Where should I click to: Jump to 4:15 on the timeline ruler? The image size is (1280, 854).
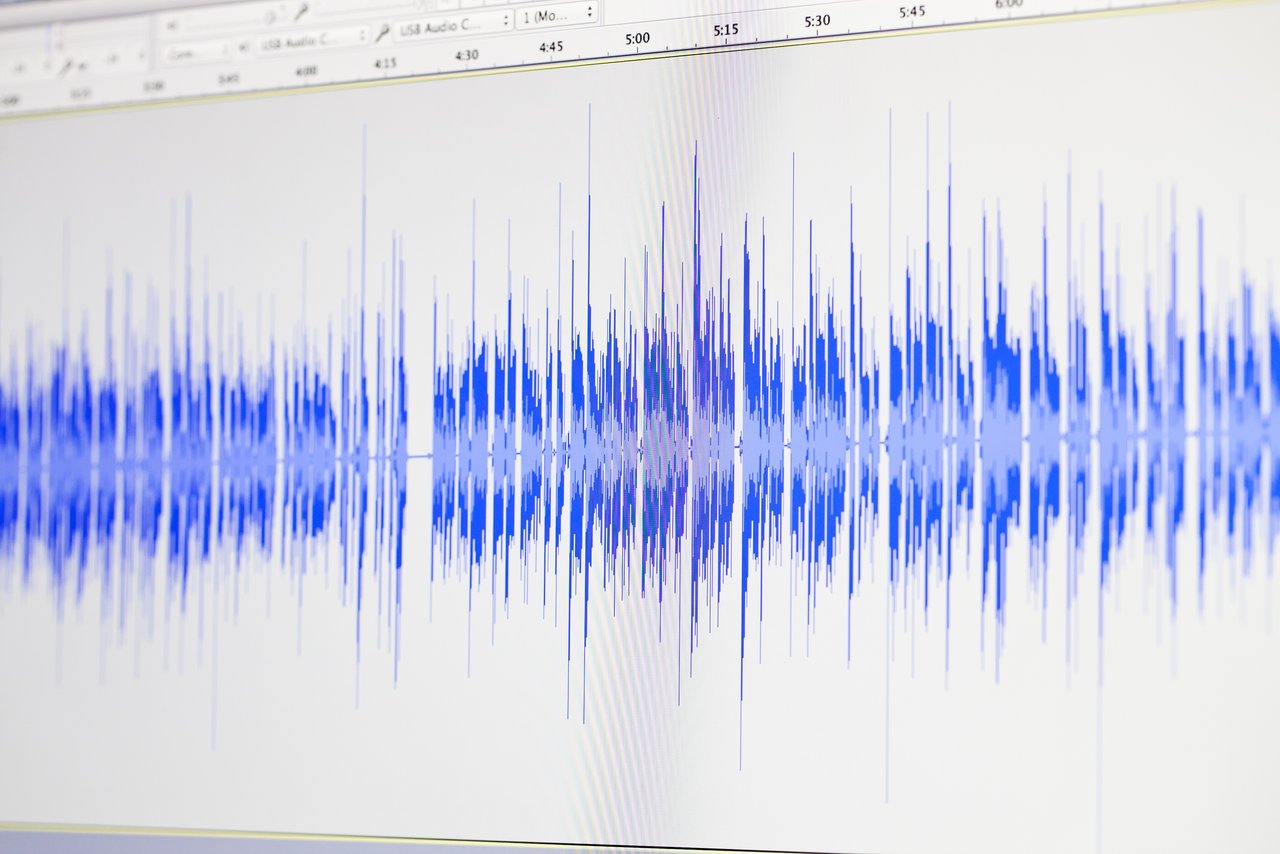coord(385,63)
